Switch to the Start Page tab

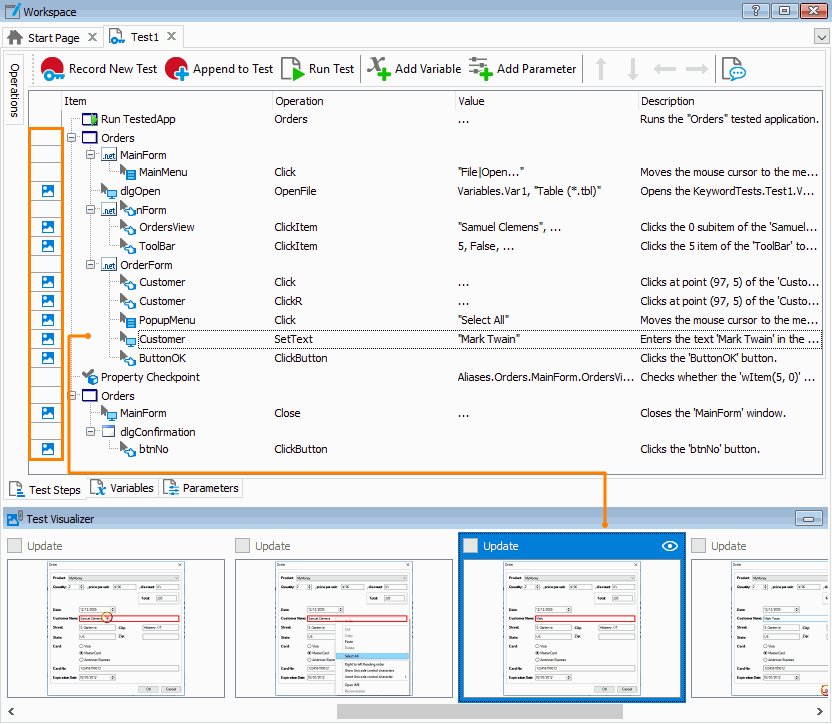point(51,38)
